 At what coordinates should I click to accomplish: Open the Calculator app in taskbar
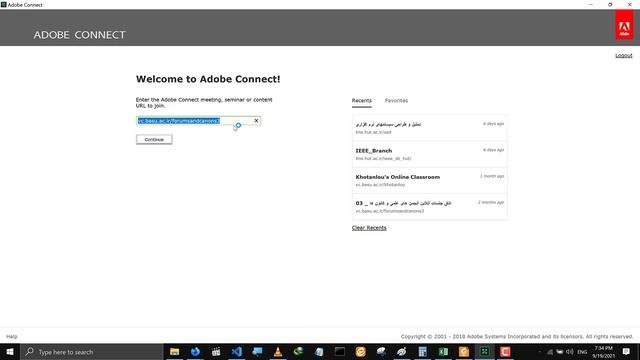422,351
